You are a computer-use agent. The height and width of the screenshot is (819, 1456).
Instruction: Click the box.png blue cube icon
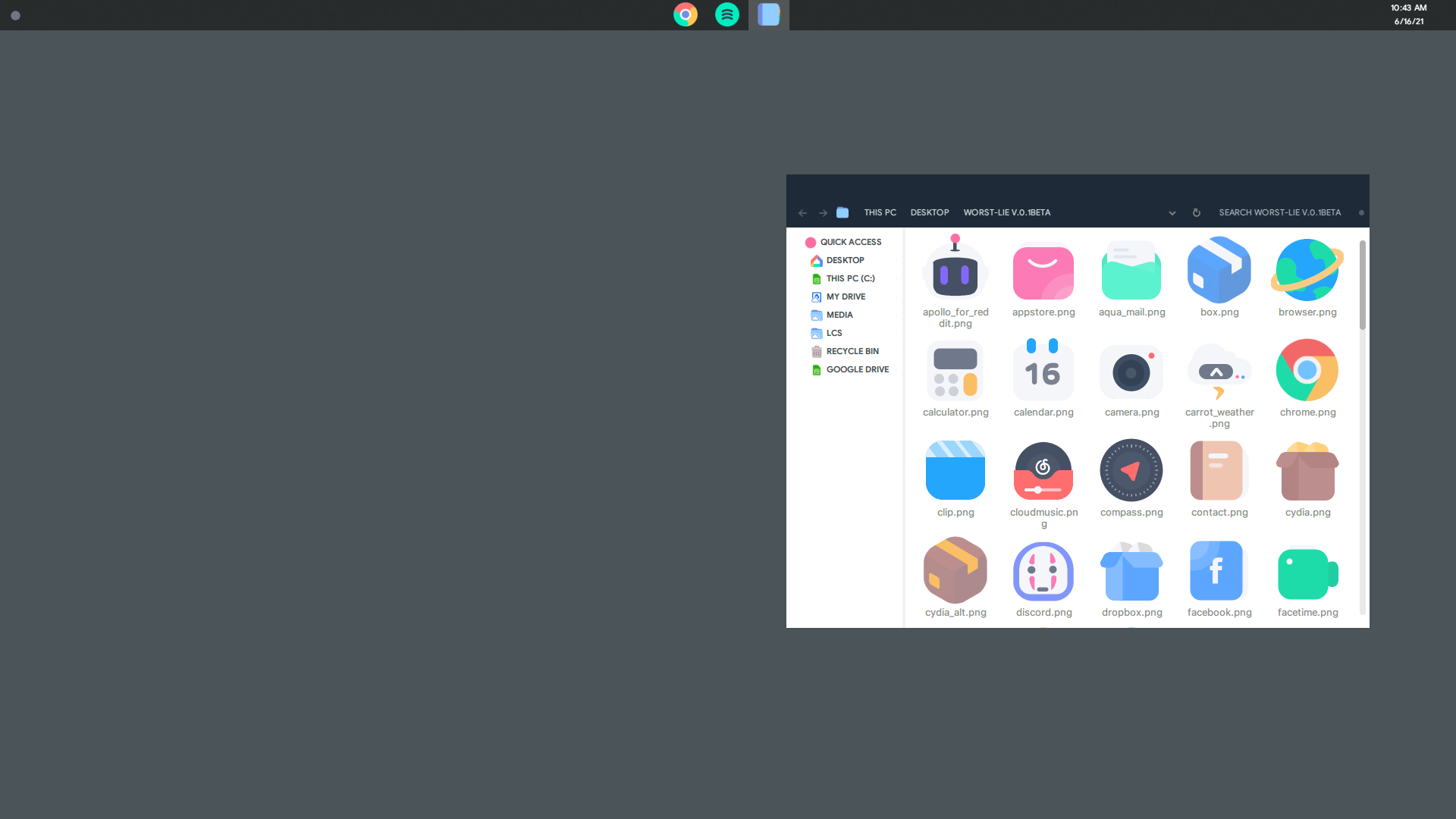[x=1219, y=270]
